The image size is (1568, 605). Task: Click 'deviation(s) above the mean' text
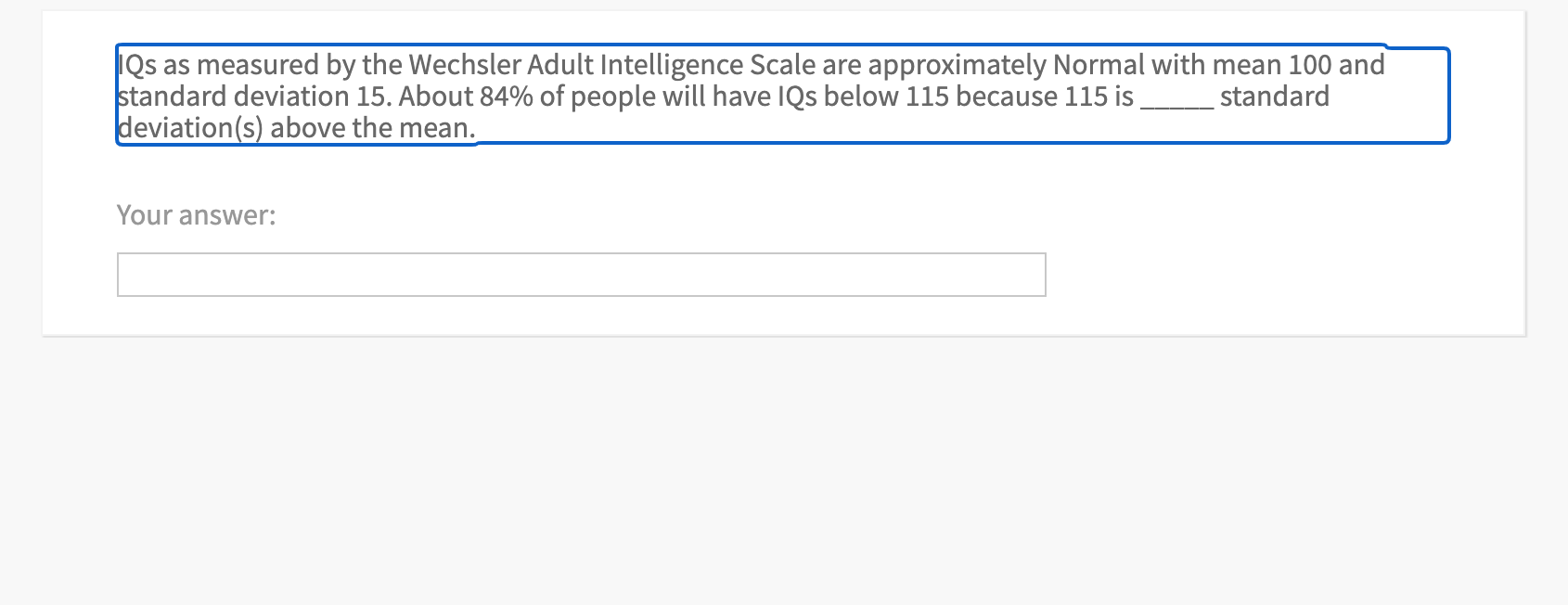[x=292, y=128]
